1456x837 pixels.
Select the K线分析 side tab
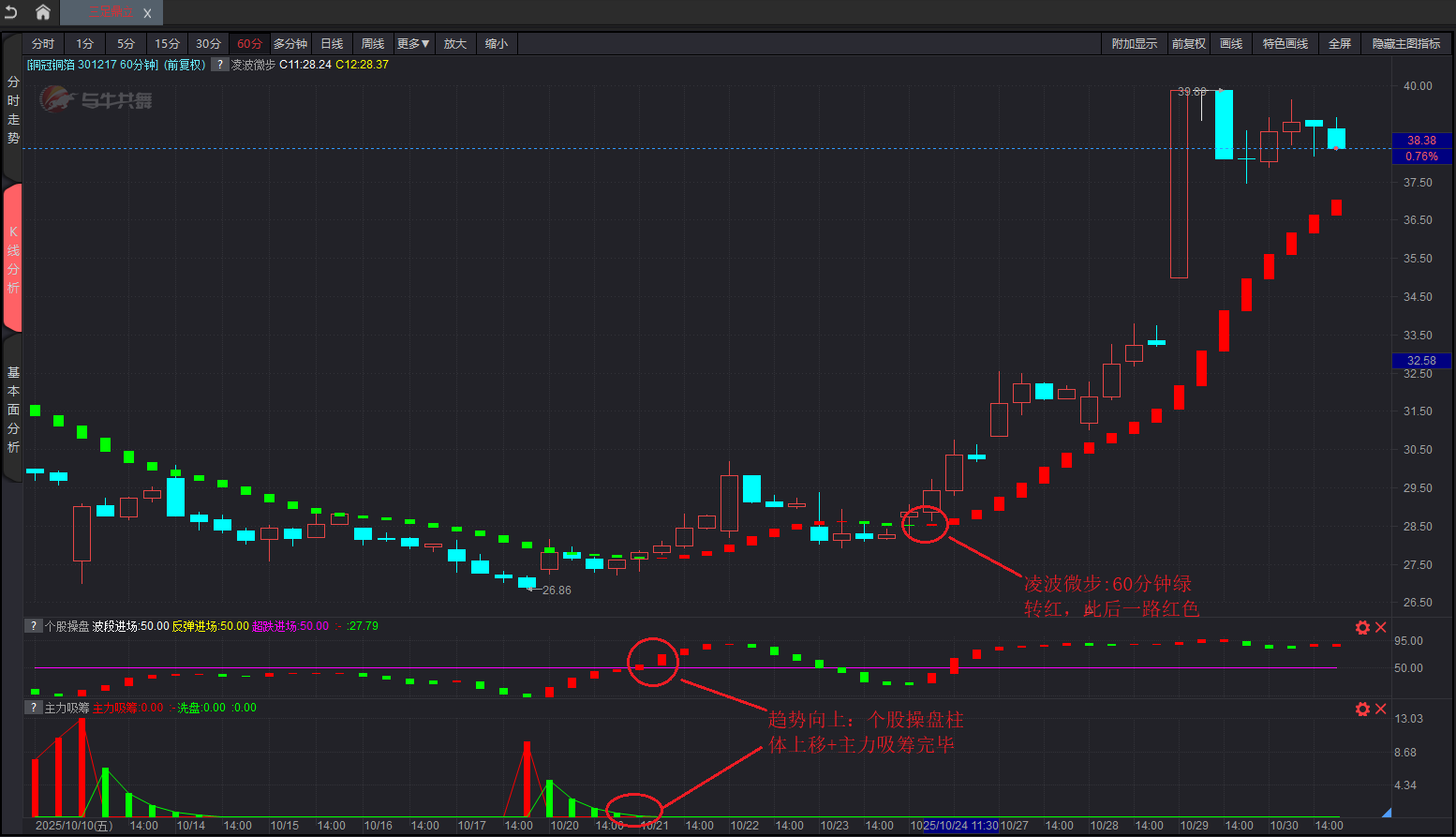coord(13,259)
